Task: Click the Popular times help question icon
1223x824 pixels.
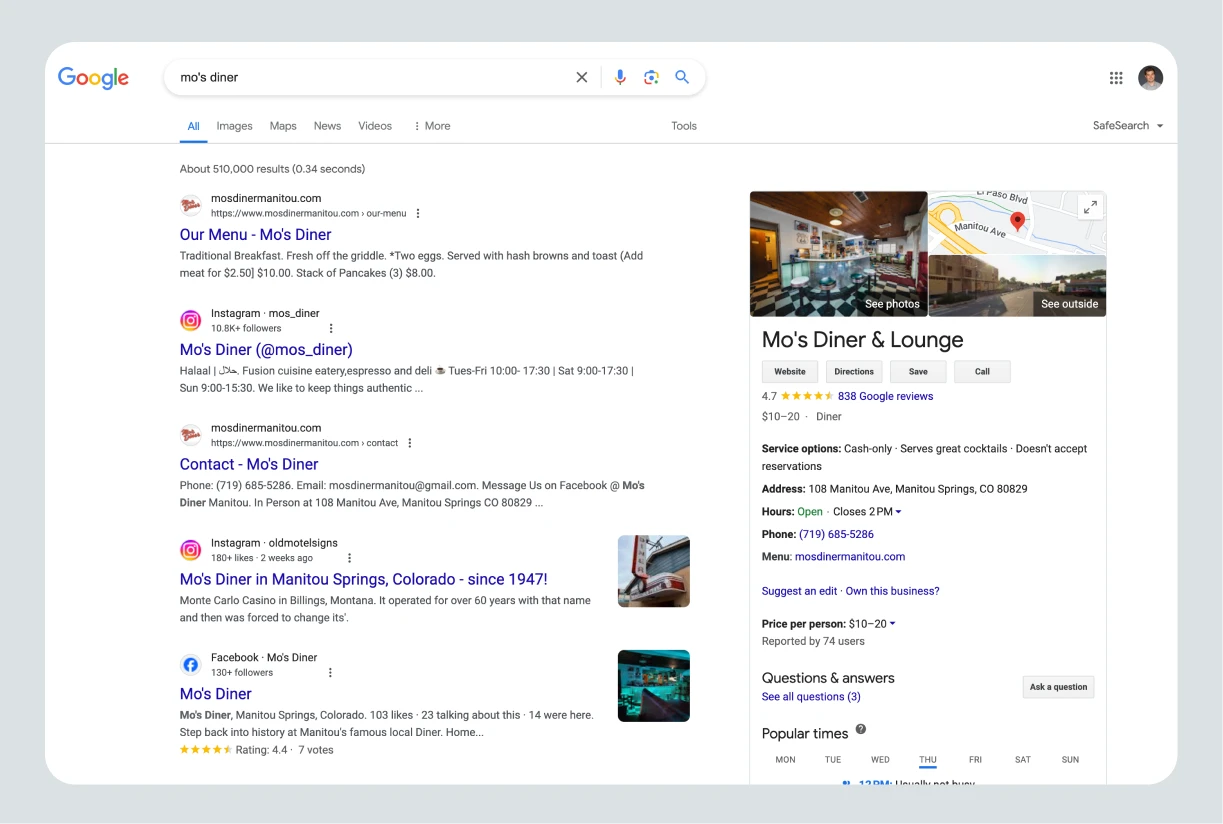Action: (861, 730)
